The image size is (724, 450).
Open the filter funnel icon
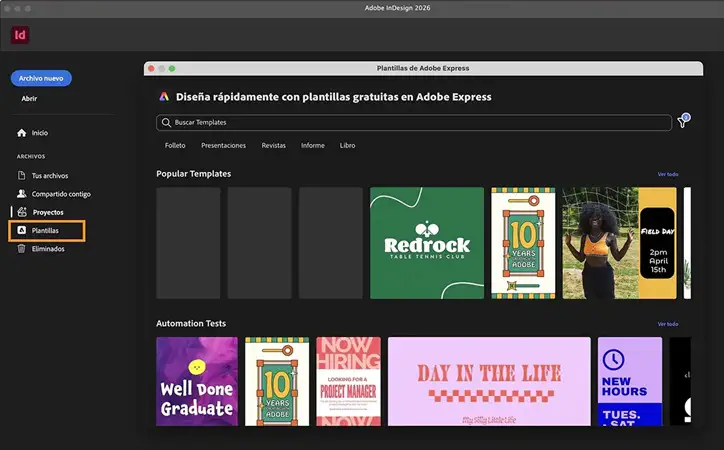pos(683,121)
